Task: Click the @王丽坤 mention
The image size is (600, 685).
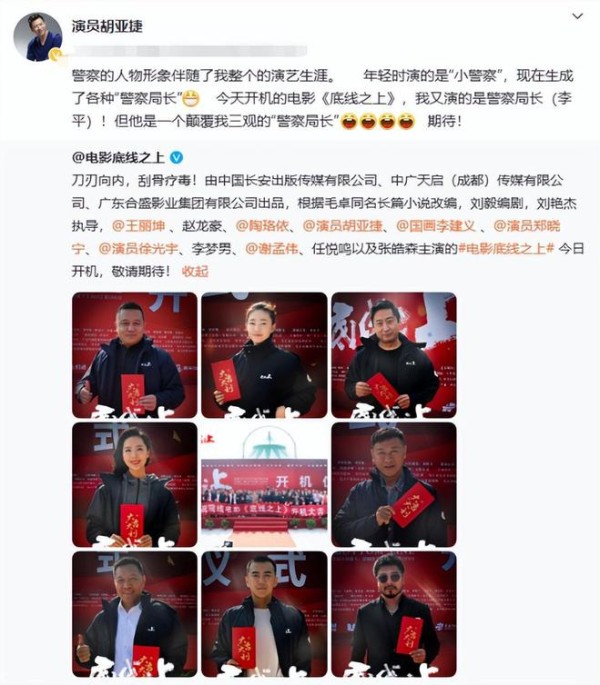Action: point(139,226)
